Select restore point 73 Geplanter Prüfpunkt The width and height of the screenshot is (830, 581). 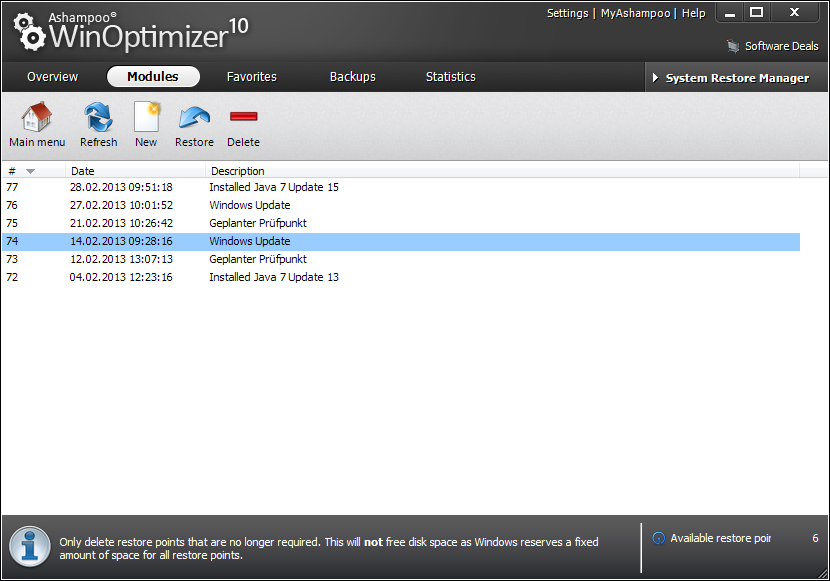(401, 259)
